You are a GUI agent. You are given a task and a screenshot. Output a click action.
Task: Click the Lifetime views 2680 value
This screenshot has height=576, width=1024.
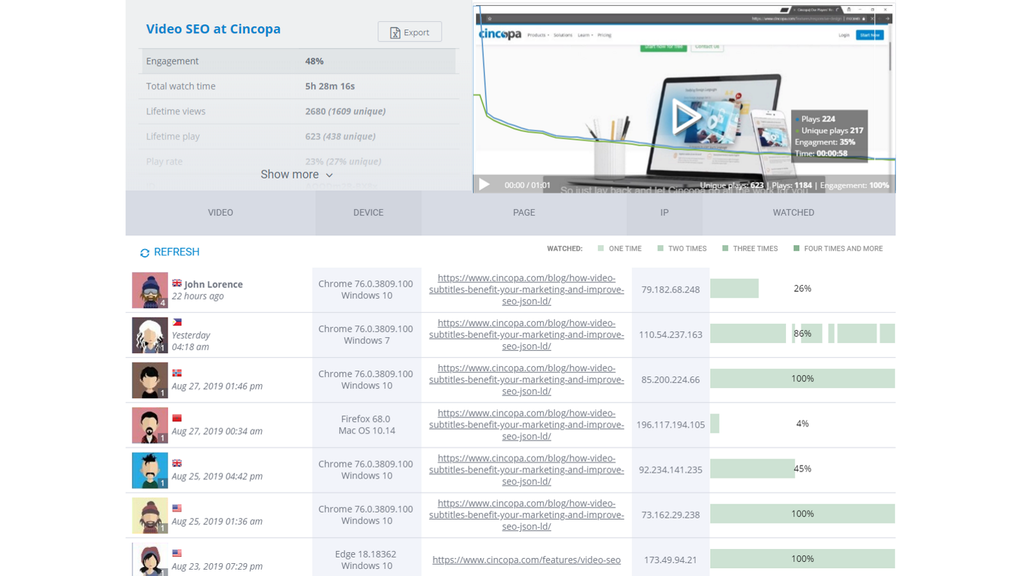pos(345,111)
